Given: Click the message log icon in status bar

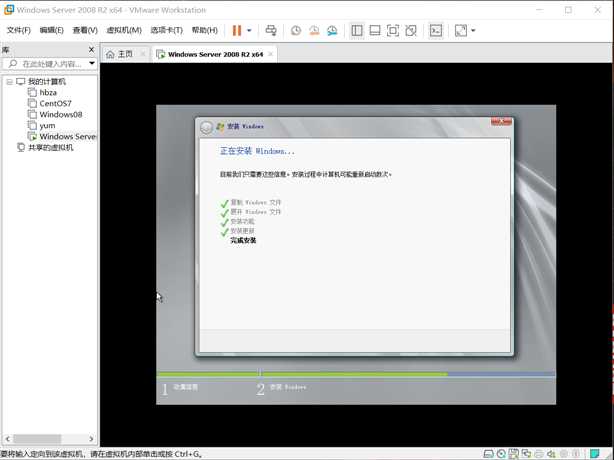Looking at the screenshot, I should pyautogui.click(x=595, y=454).
